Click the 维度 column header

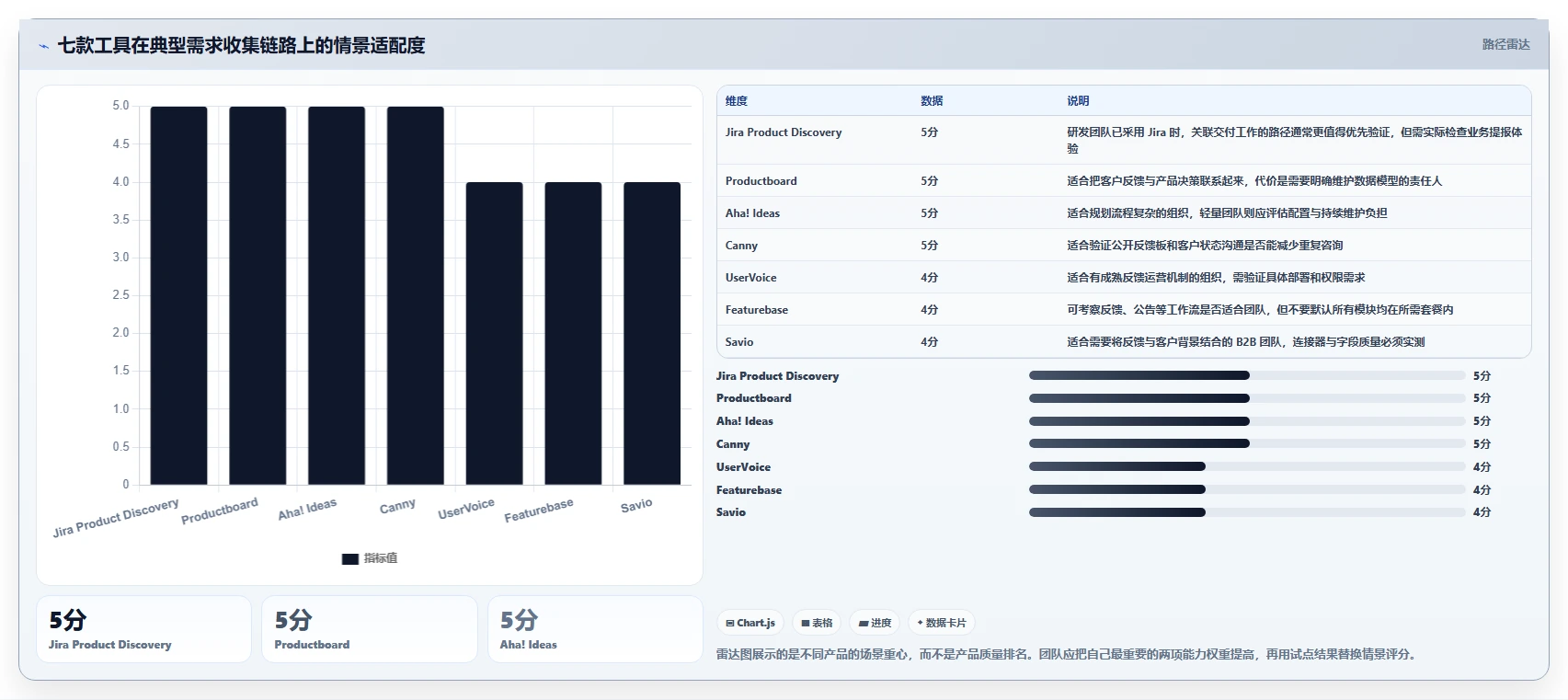pos(737,101)
